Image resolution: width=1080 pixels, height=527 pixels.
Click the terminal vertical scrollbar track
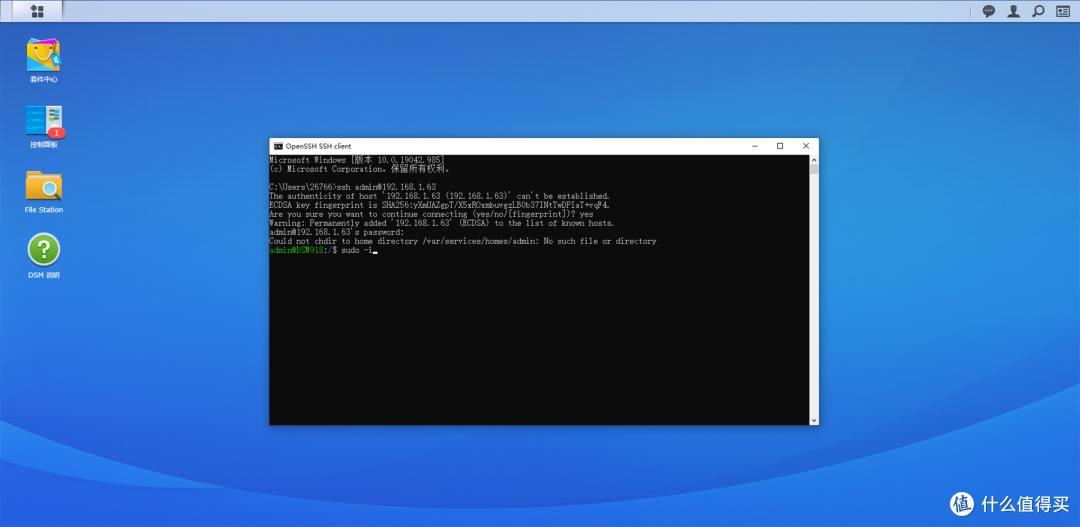click(x=814, y=300)
